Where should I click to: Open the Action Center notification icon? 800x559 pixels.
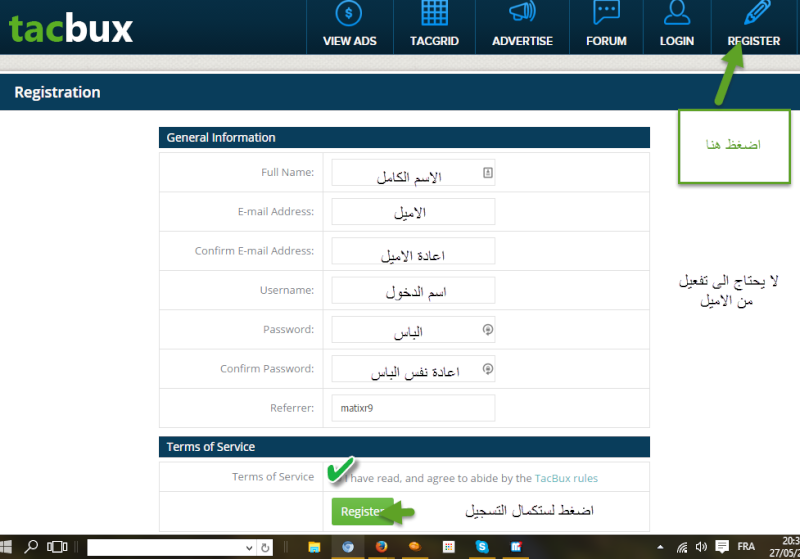click(722, 547)
